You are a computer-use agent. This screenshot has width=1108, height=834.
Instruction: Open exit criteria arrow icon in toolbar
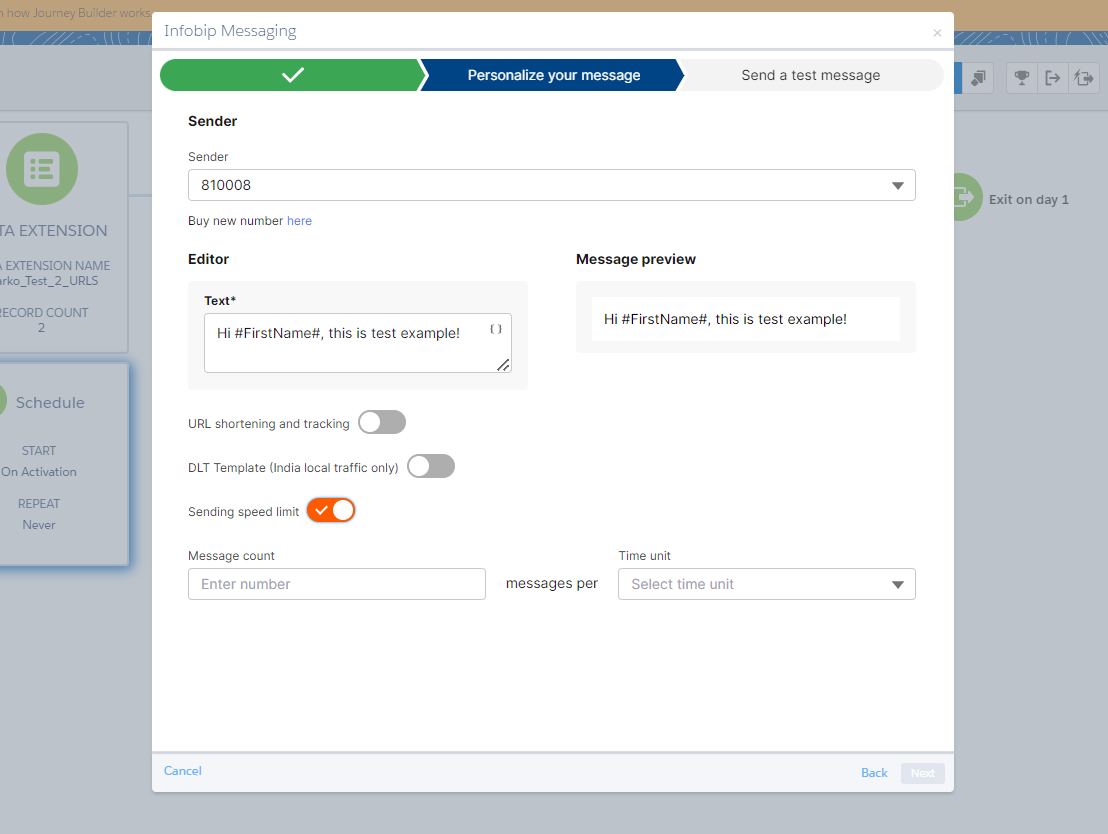click(x=1053, y=78)
